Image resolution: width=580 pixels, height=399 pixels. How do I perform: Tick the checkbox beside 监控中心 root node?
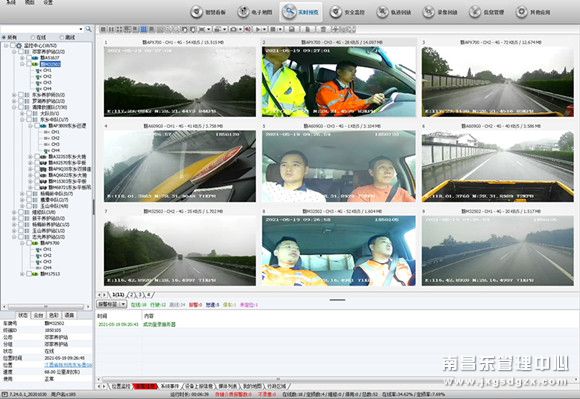coord(13,45)
